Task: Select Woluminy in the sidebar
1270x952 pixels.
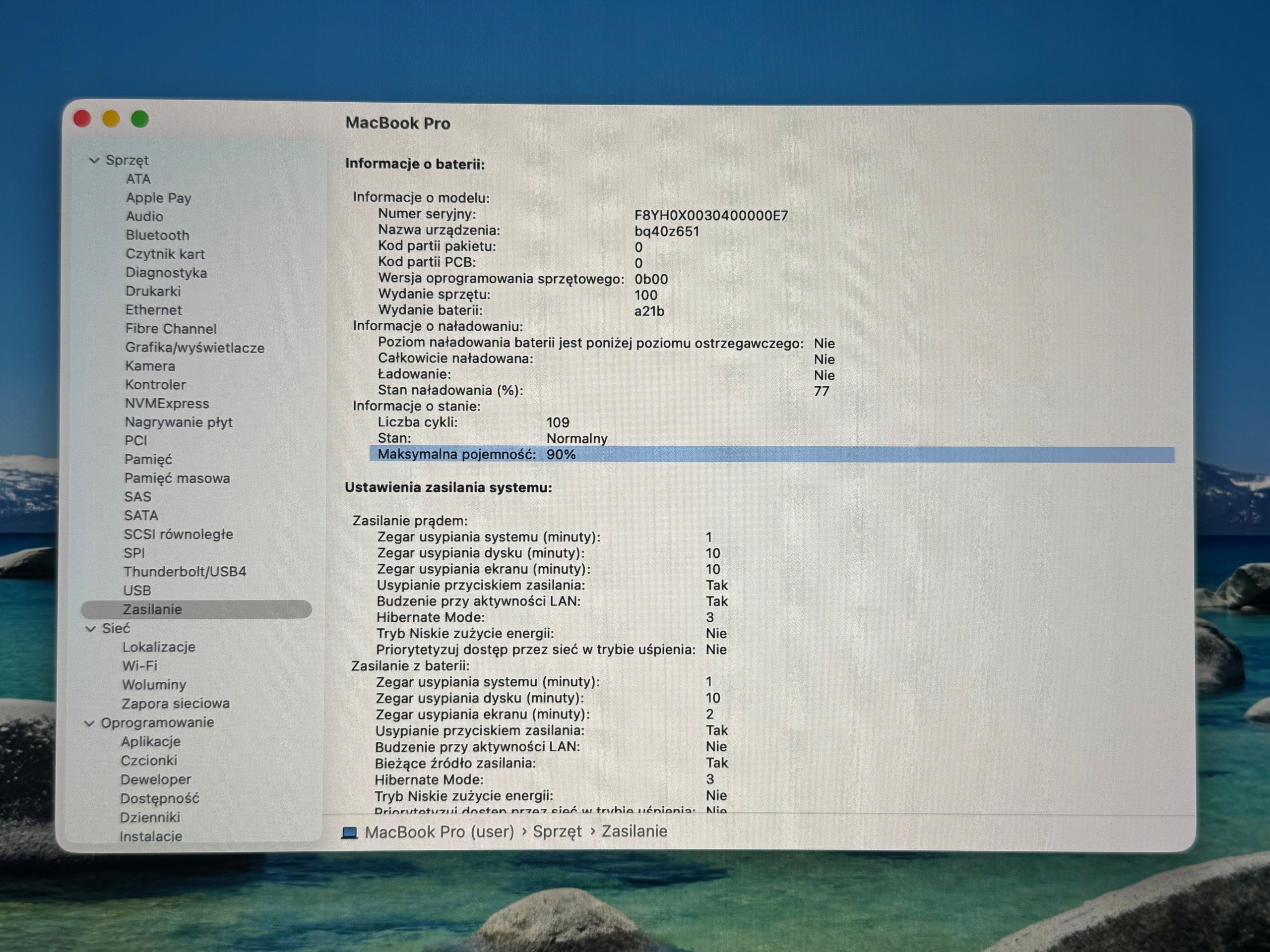Action: (154, 685)
